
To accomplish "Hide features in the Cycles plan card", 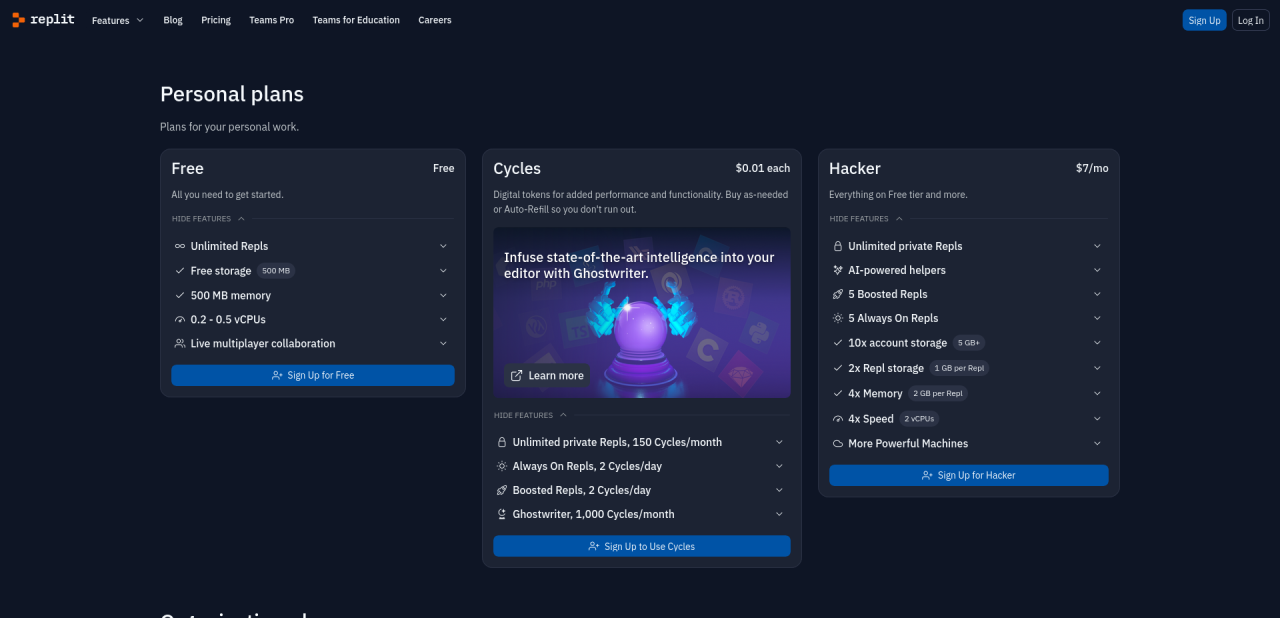I will pos(530,415).
